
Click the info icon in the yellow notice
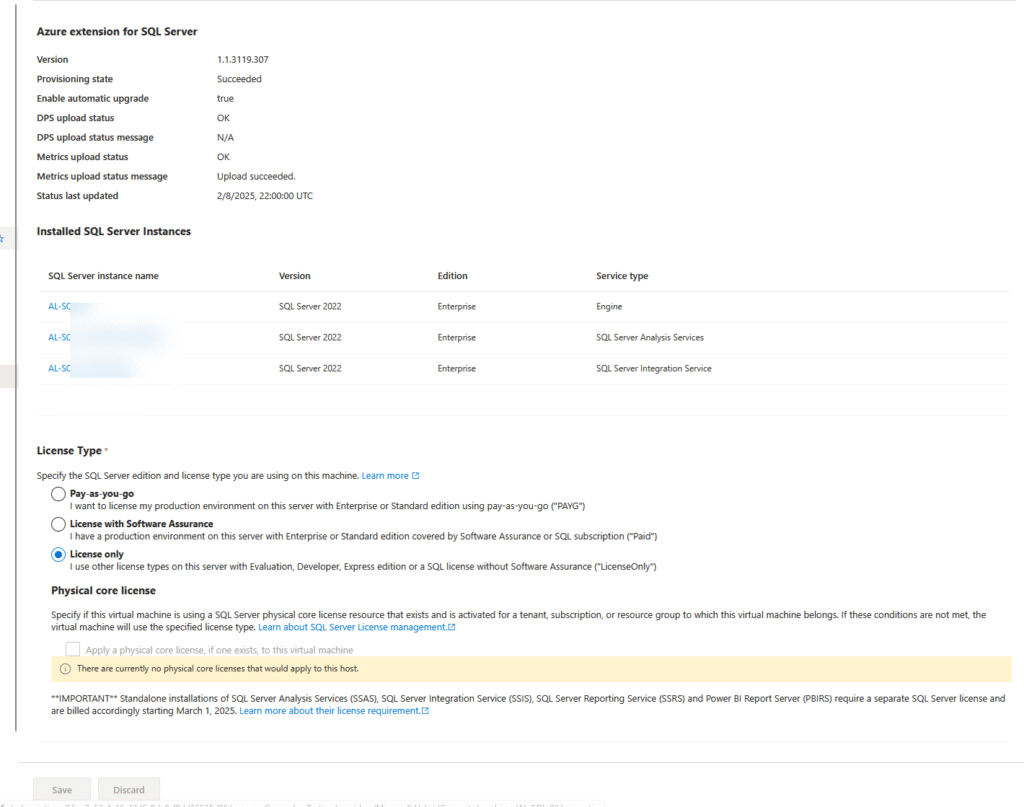click(65, 669)
